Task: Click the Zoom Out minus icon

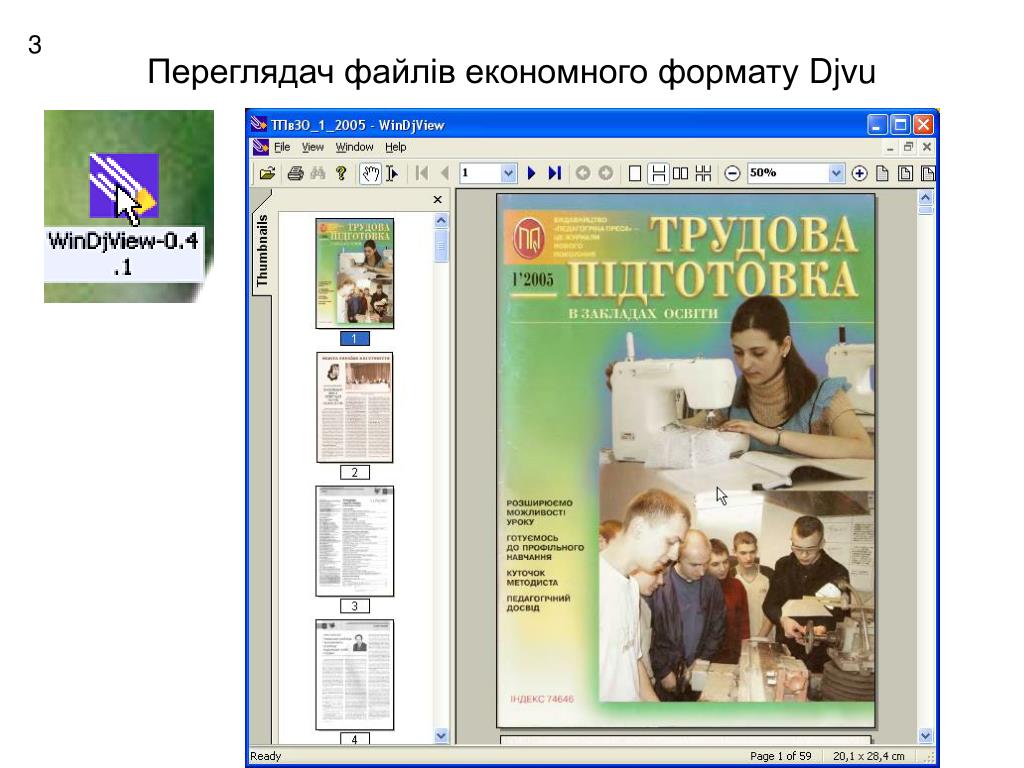Action: point(732,174)
